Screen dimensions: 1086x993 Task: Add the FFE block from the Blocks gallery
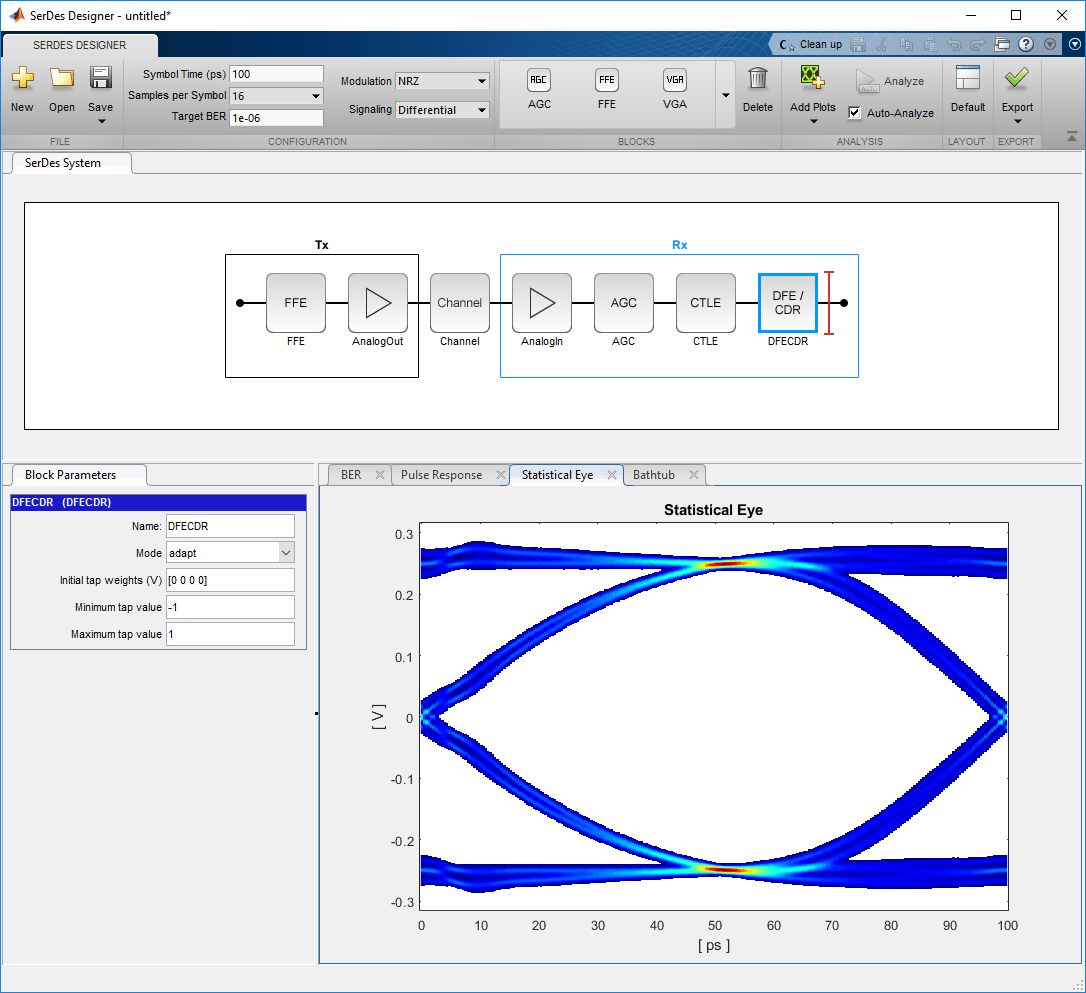pos(607,89)
